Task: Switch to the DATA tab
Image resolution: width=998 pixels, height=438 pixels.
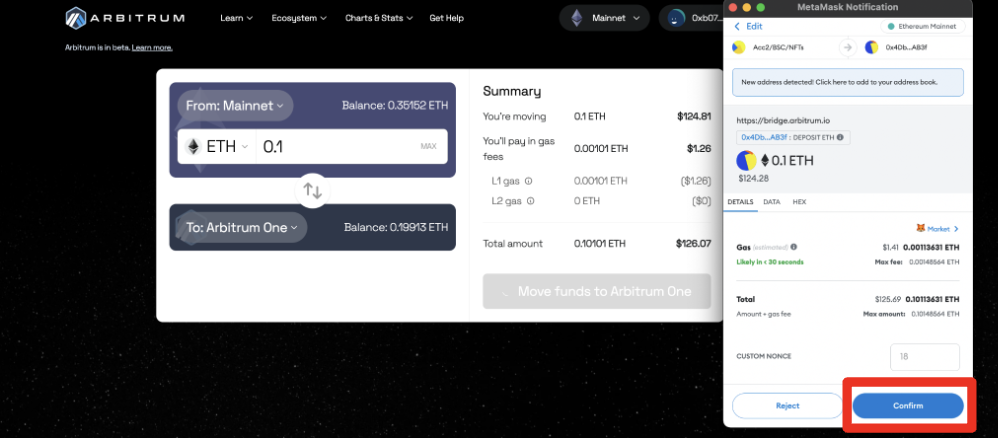Action: pyautogui.click(x=771, y=202)
